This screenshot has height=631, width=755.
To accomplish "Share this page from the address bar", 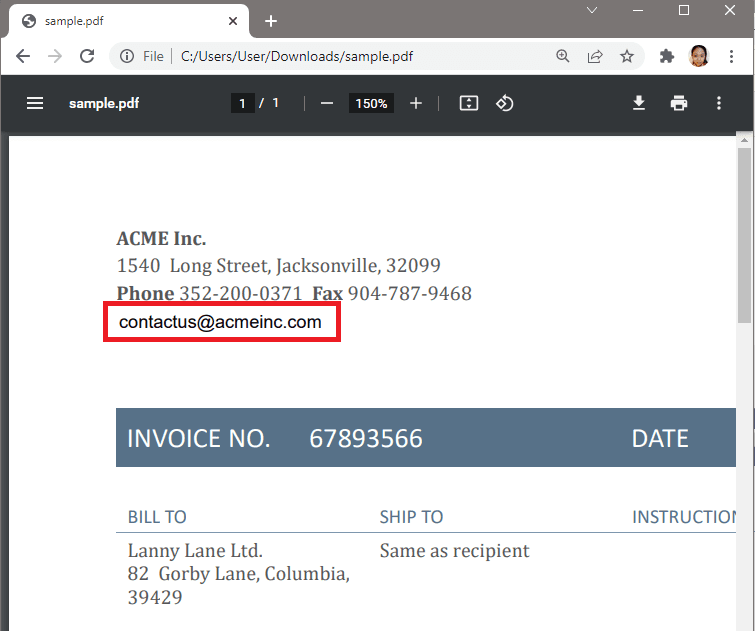I will pos(595,57).
